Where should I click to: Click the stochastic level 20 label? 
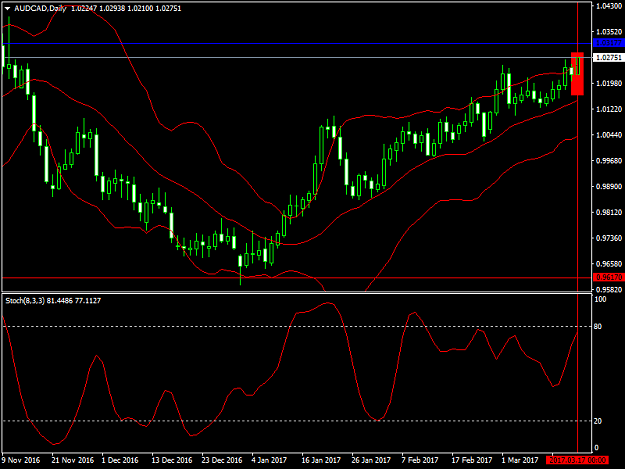coord(597,421)
